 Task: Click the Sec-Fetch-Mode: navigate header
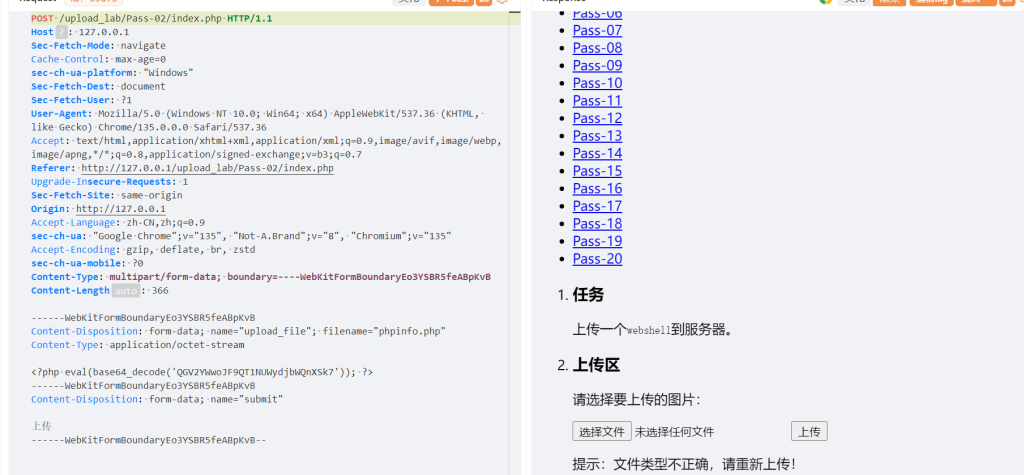click(98, 46)
